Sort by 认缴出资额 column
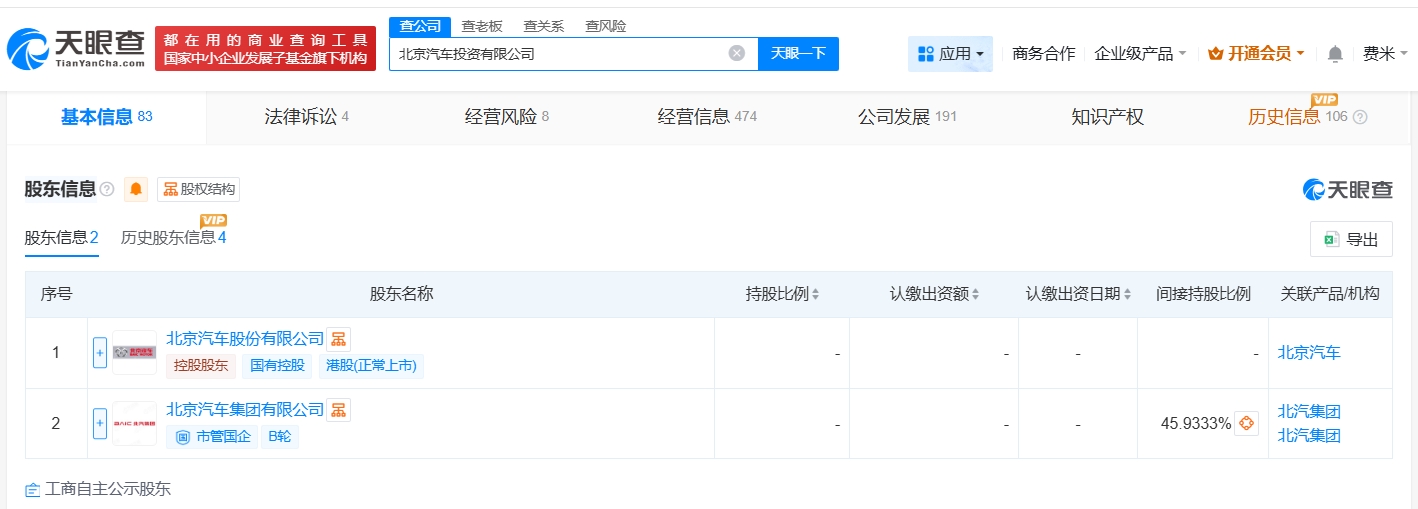1418x509 pixels. tap(934, 294)
